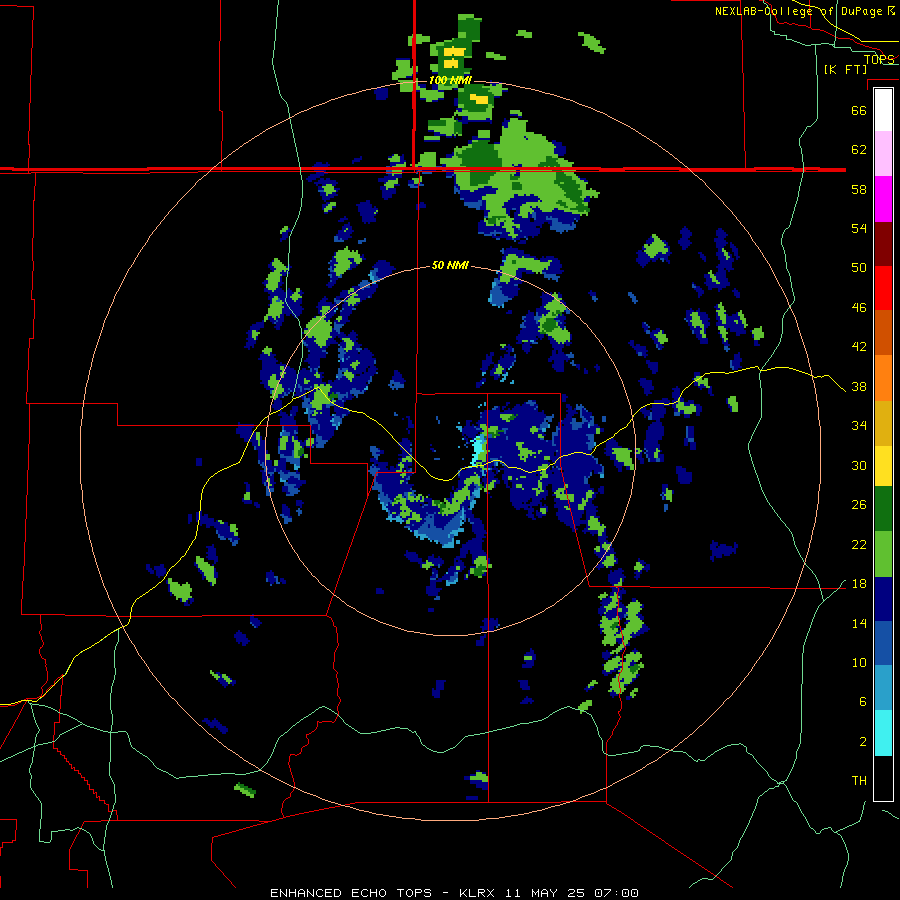Click the '26' legend value
Image resolution: width=900 pixels, height=900 pixels.
pyautogui.click(x=859, y=505)
